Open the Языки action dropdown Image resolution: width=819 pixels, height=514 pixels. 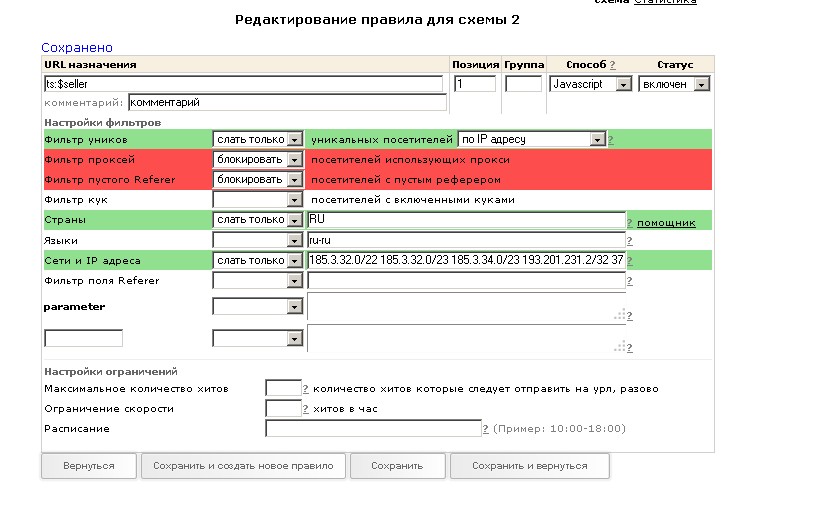tap(258, 240)
